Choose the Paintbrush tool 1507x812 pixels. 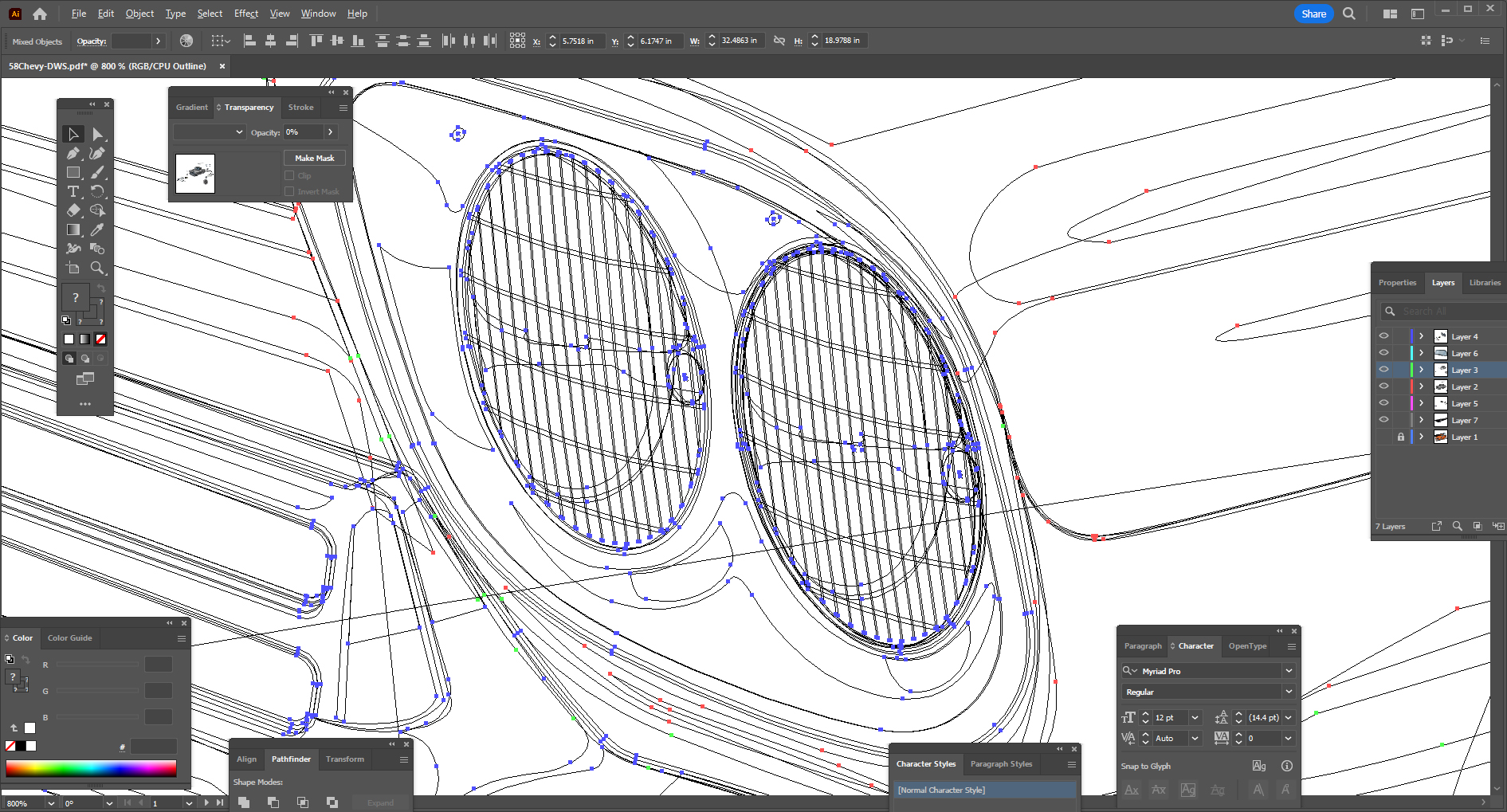pyautogui.click(x=97, y=173)
